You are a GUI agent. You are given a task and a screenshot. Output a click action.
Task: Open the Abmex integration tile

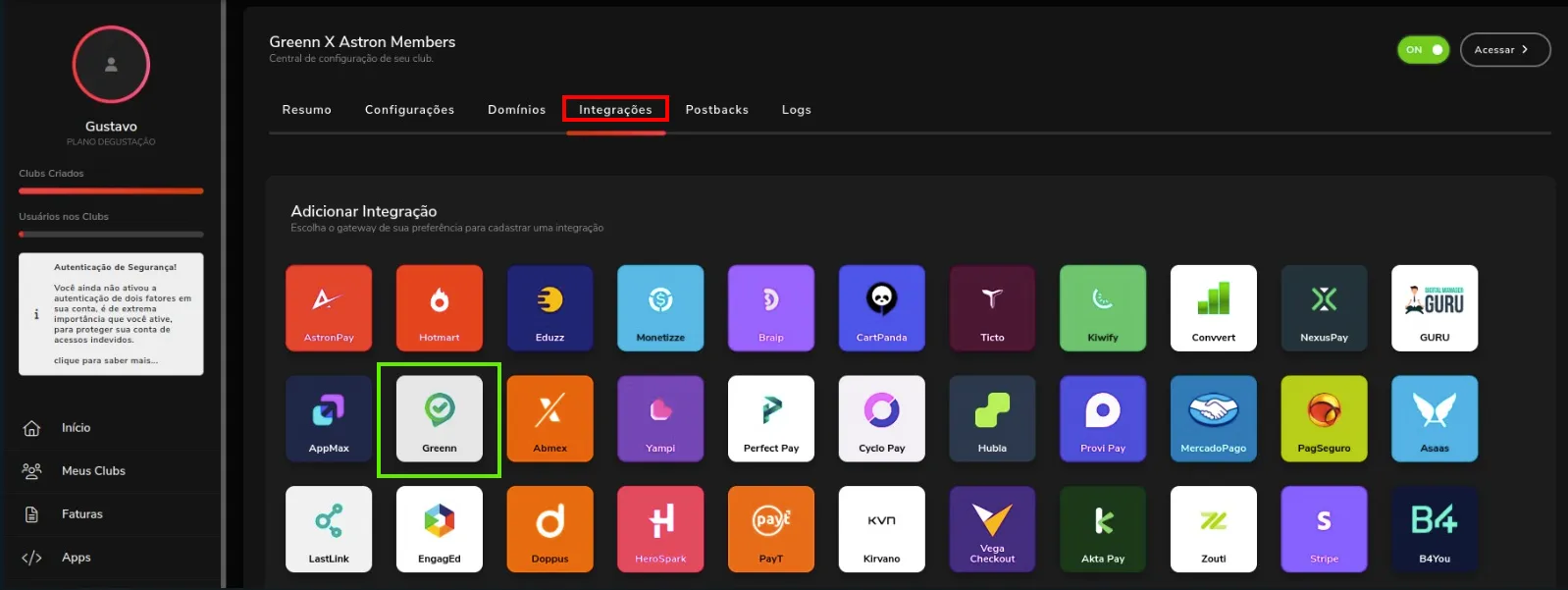click(x=549, y=419)
